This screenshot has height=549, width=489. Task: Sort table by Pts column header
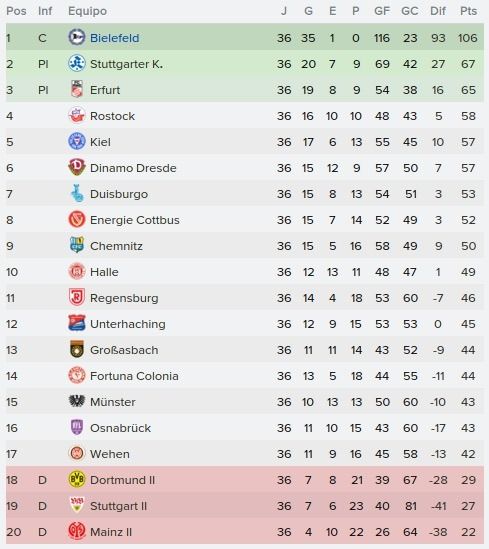pos(468,11)
